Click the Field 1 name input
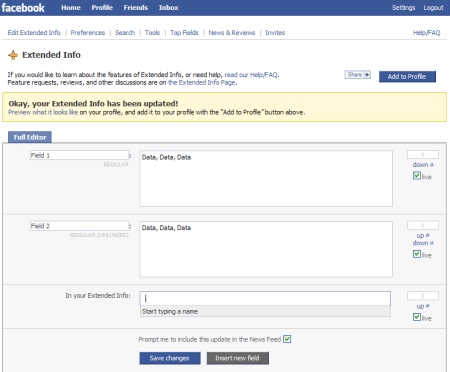Screen dimensions: 450x372 79,155
